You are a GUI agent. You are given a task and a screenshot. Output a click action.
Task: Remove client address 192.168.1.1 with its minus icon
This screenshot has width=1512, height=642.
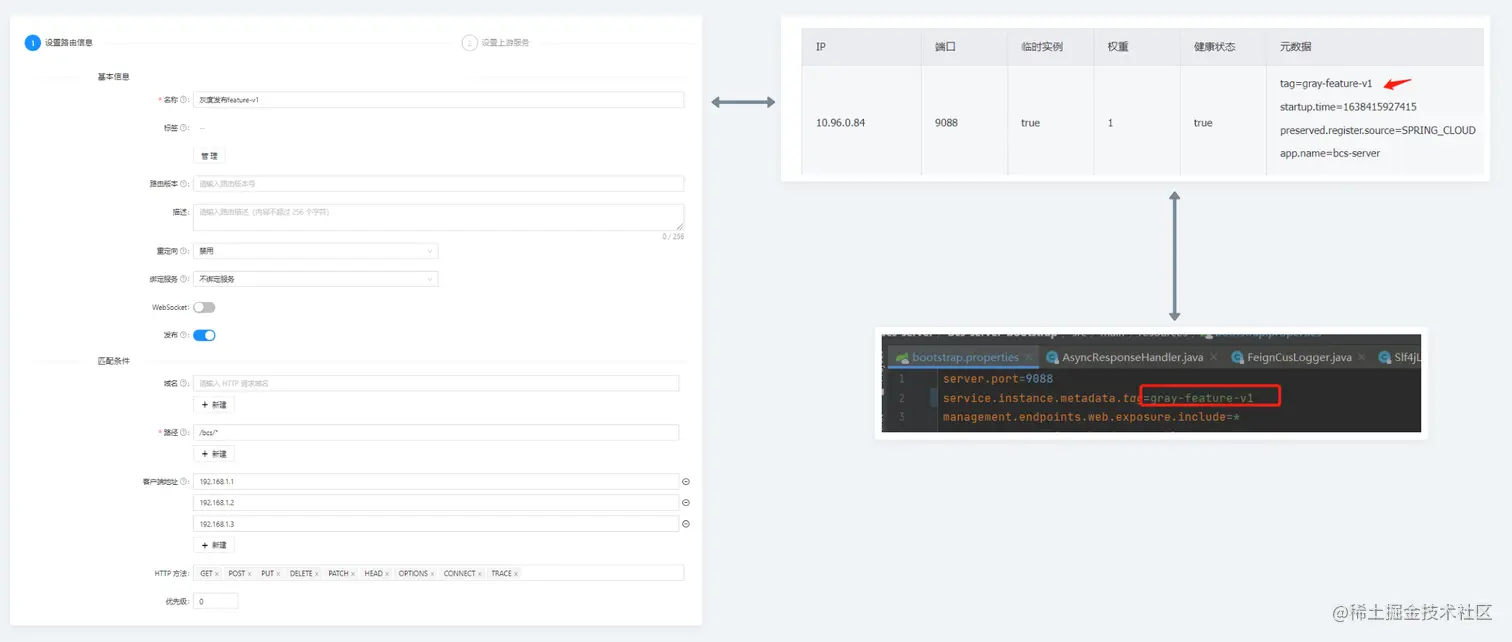[x=686, y=481]
